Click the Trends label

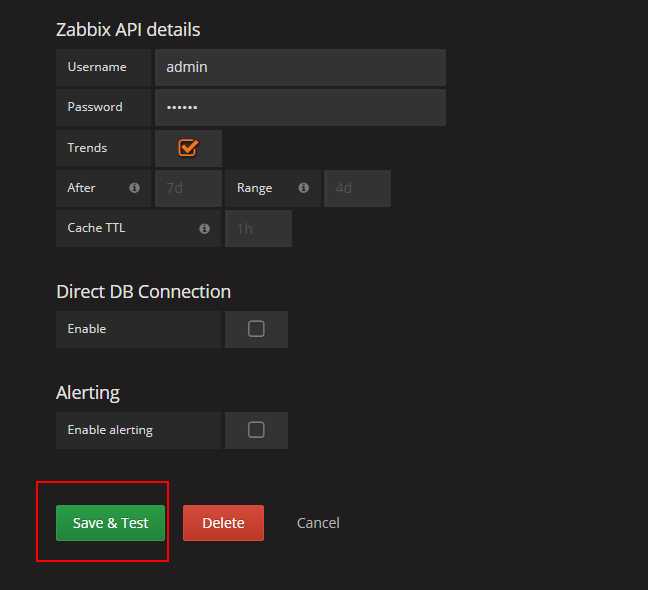(x=87, y=148)
